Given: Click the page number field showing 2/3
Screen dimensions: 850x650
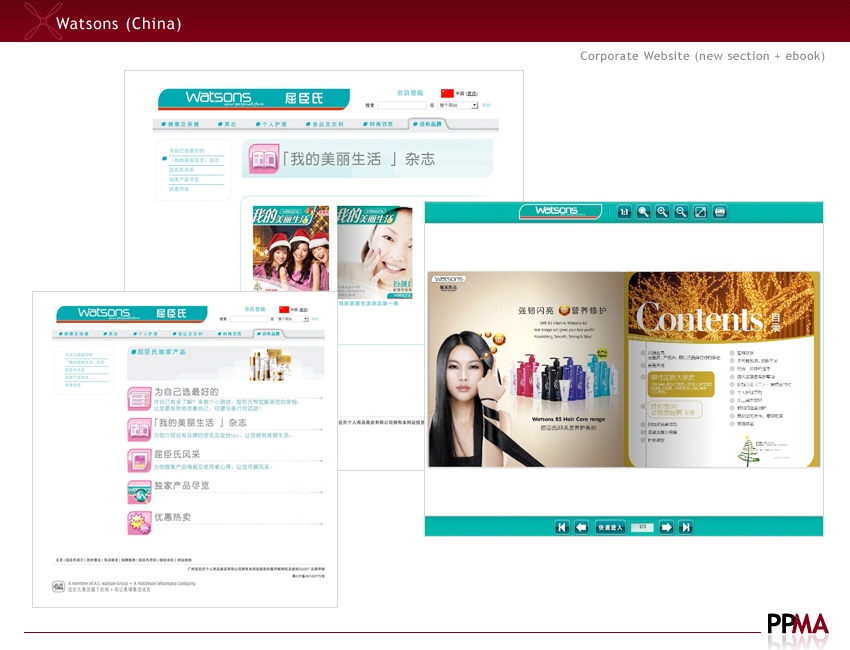Looking at the screenshot, I should [642, 527].
